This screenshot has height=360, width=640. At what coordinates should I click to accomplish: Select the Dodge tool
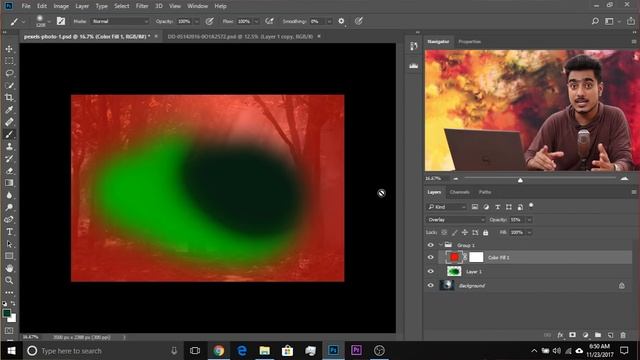[x=9, y=207]
